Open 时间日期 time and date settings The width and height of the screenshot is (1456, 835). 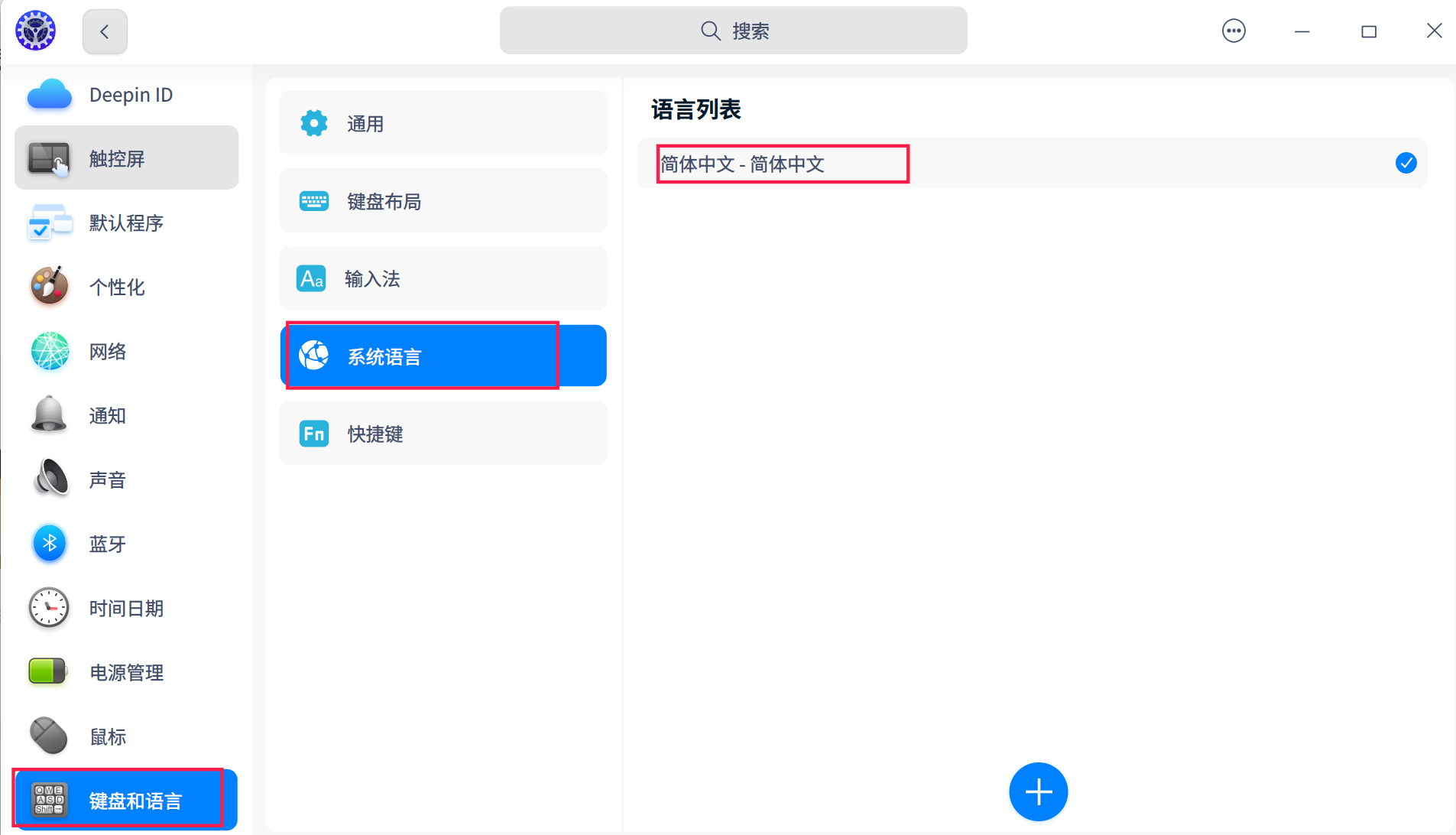click(x=126, y=608)
